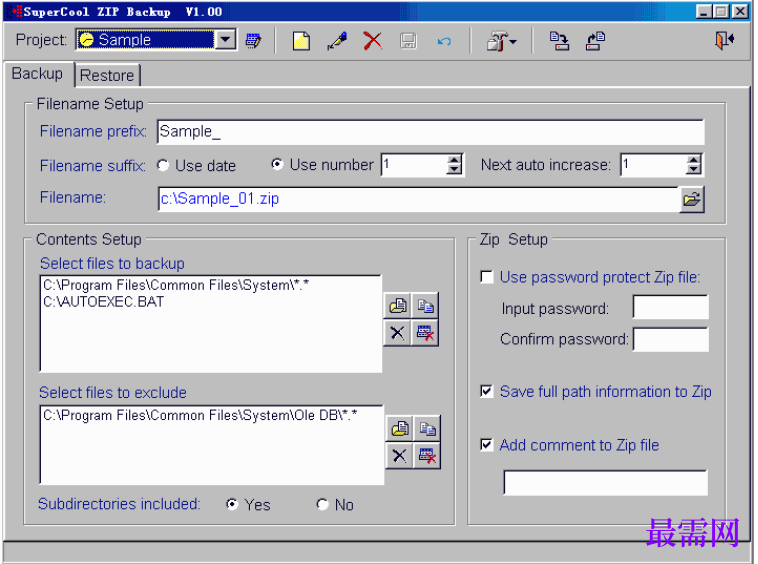The height and width of the screenshot is (564, 758).
Task: Enable Use password protect Zip file checkbox
Action: coord(486,277)
